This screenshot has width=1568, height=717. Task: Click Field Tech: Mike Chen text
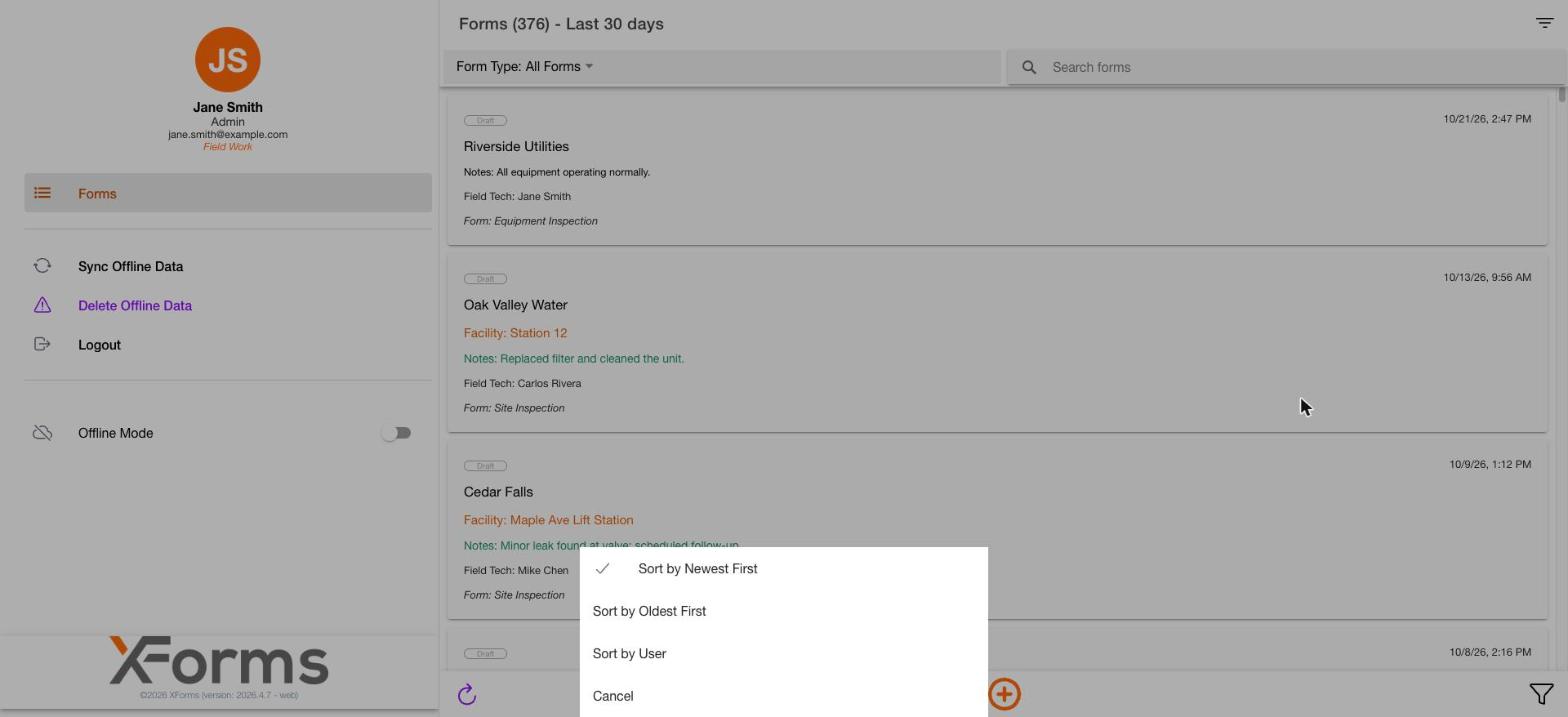pyautogui.click(x=516, y=570)
